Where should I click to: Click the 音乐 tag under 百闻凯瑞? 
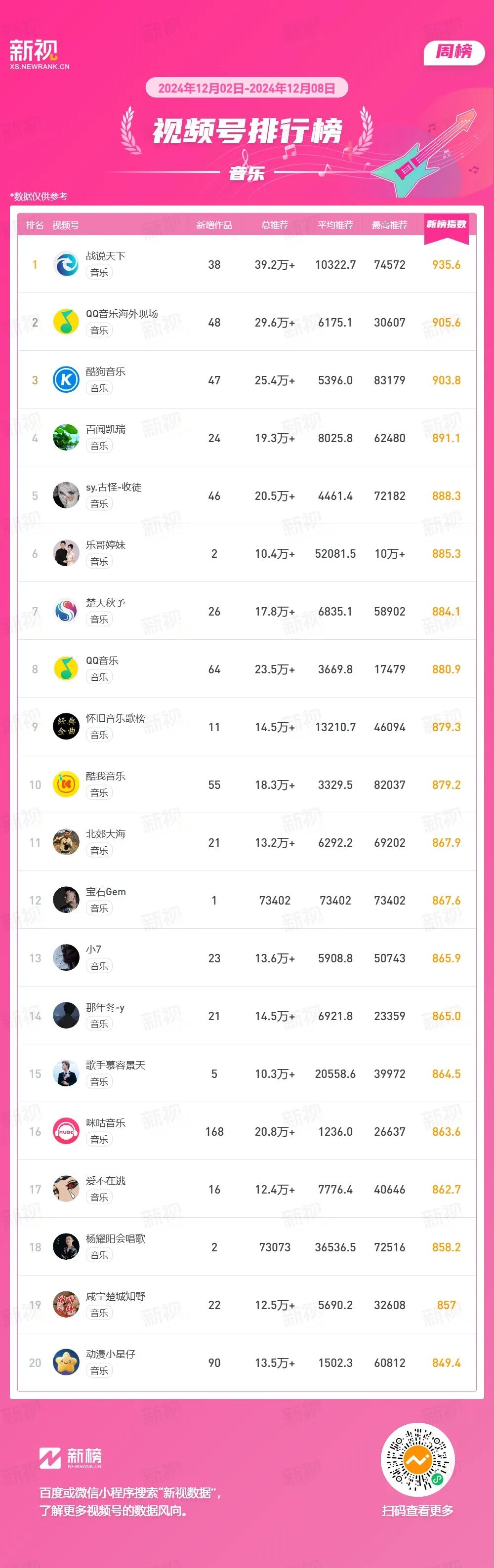[x=99, y=446]
